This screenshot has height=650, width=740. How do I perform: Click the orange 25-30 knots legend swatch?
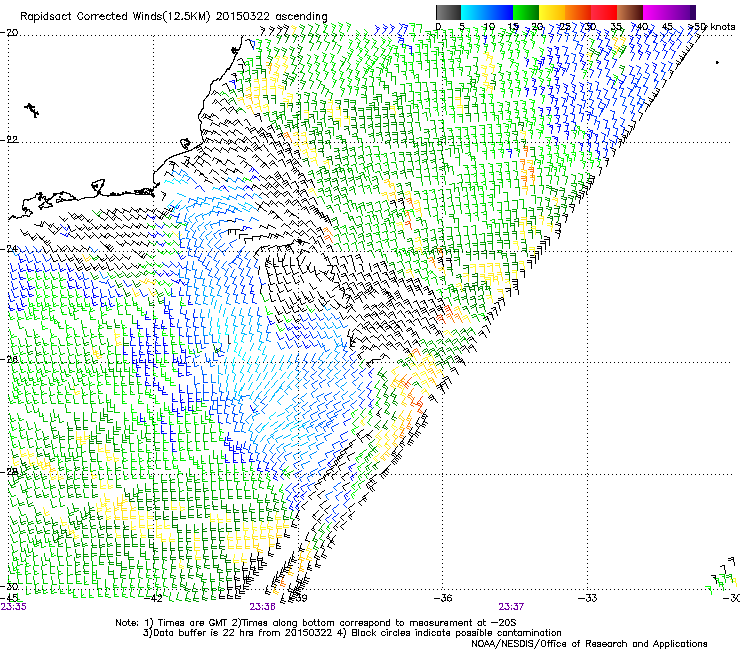pos(578,12)
